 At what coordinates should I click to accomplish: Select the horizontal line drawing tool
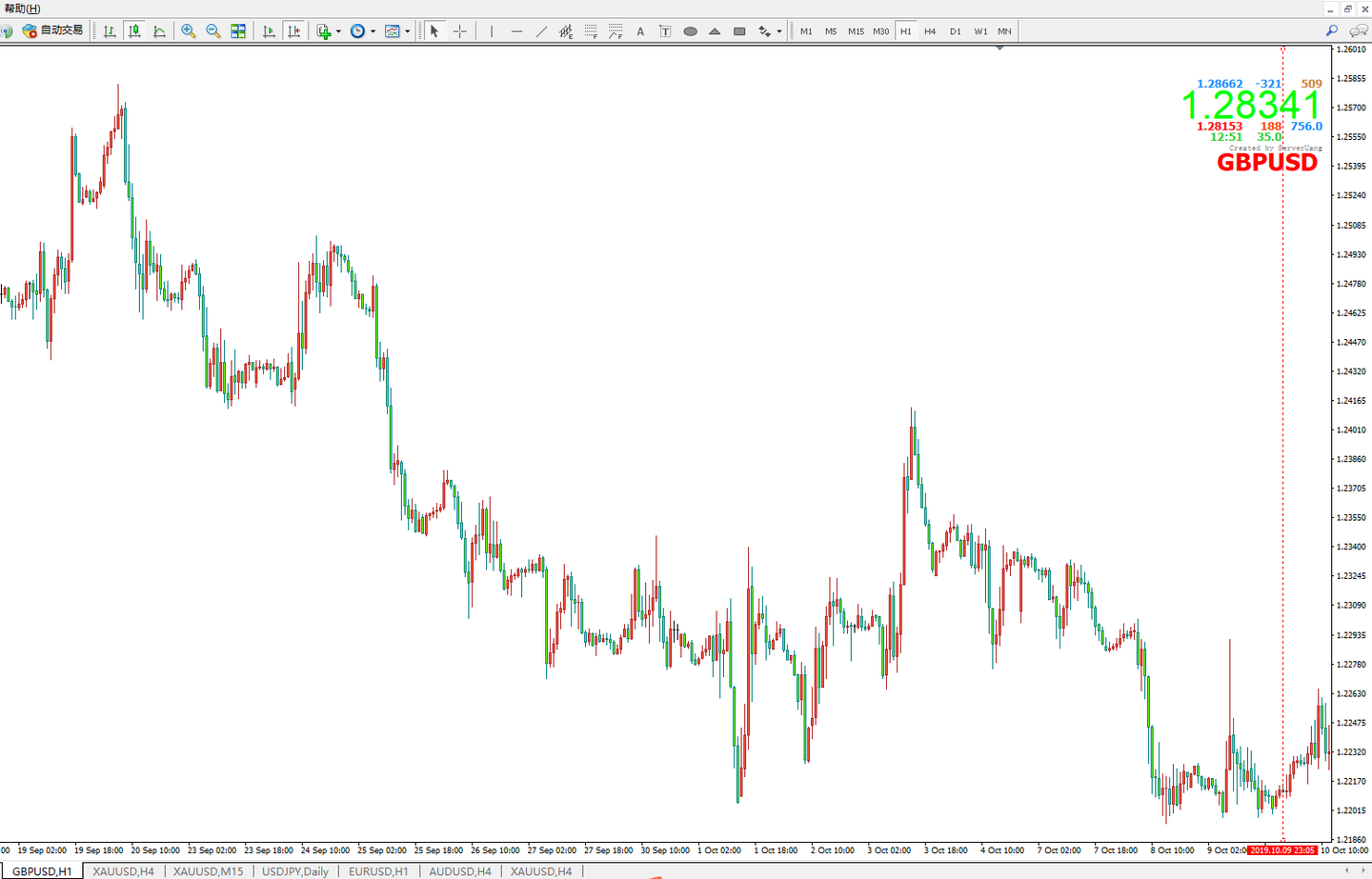(516, 30)
